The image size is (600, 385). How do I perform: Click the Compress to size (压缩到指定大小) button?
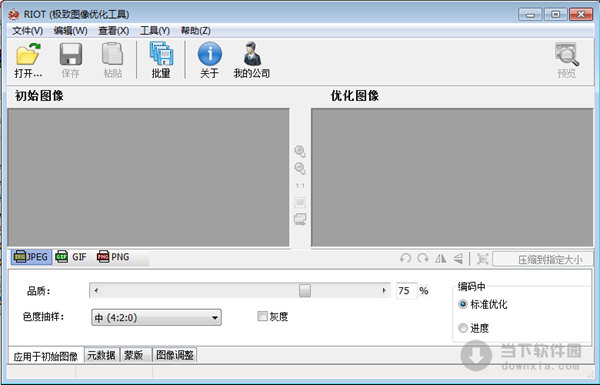click(543, 259)
